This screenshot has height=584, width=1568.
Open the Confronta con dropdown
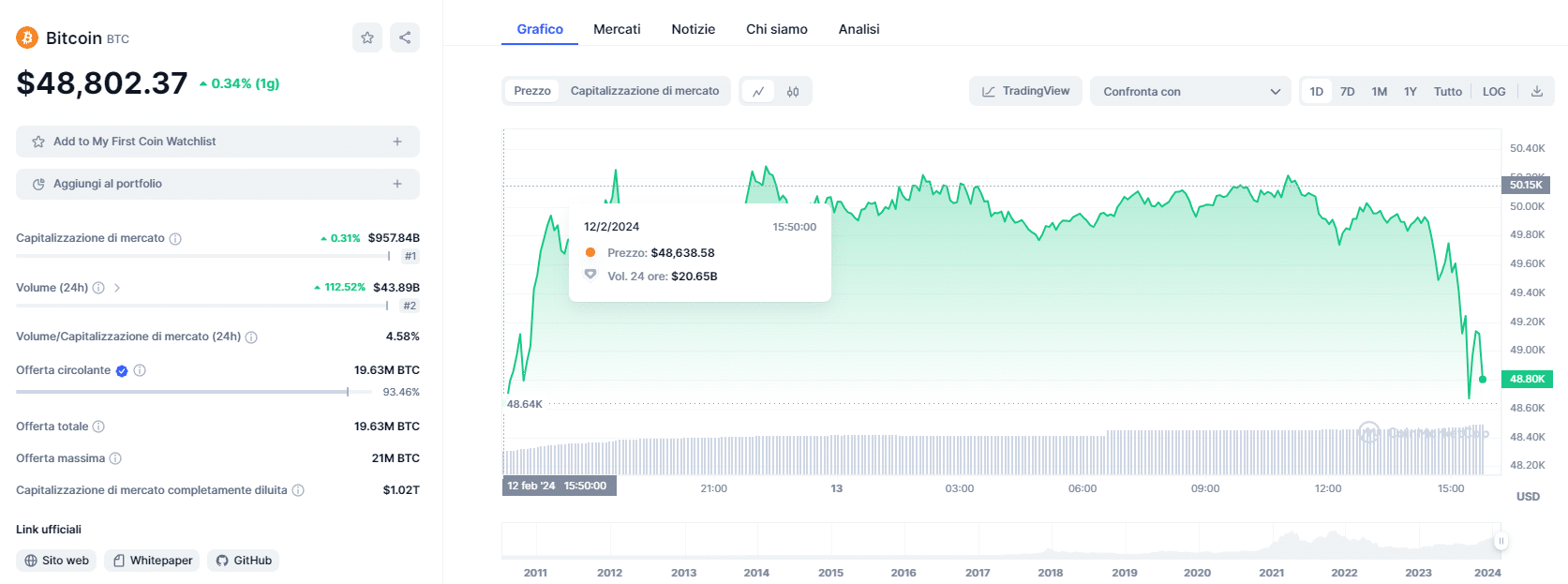[x=1190, y=91]
